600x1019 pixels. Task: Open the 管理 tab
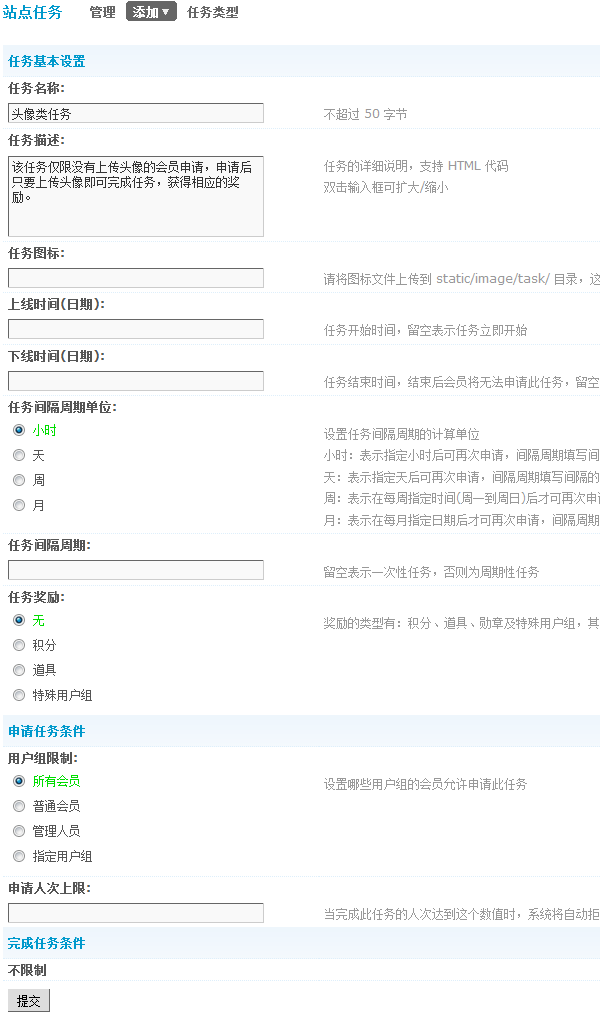click(x=102, y=13)
